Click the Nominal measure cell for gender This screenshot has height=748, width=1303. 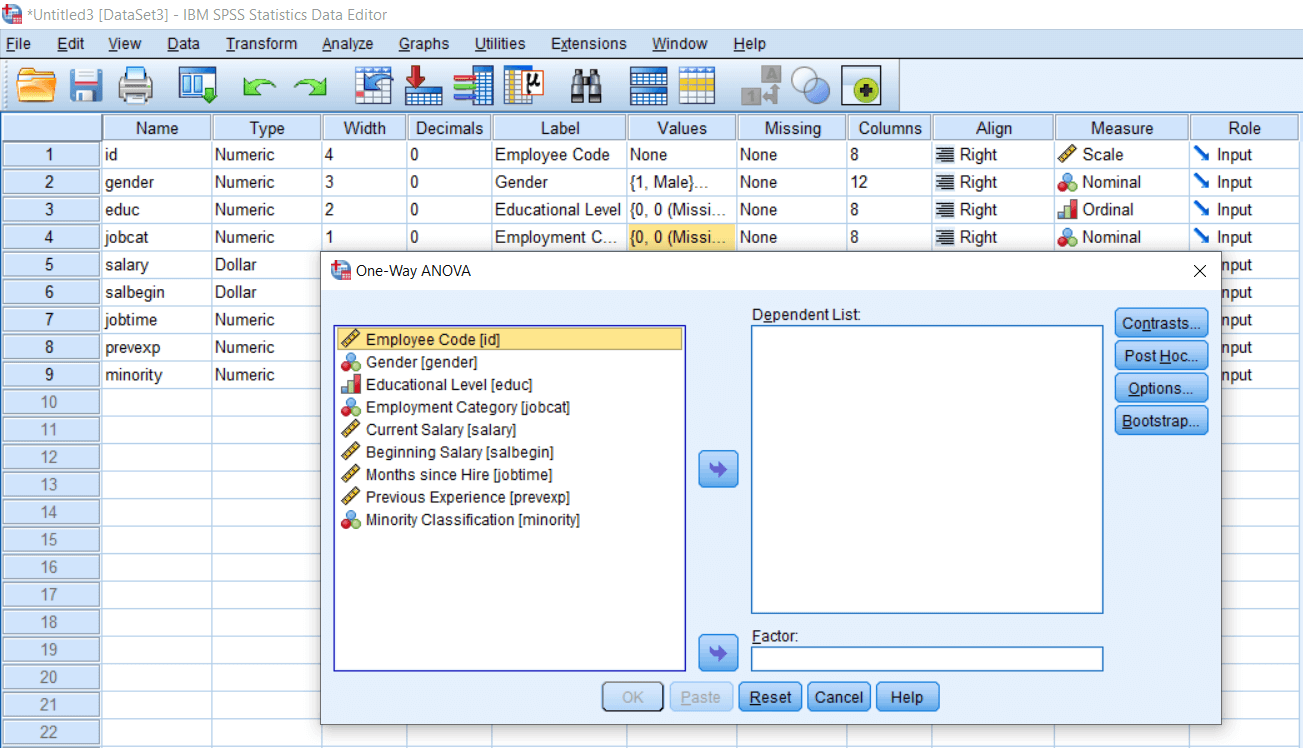(1121, 182)
